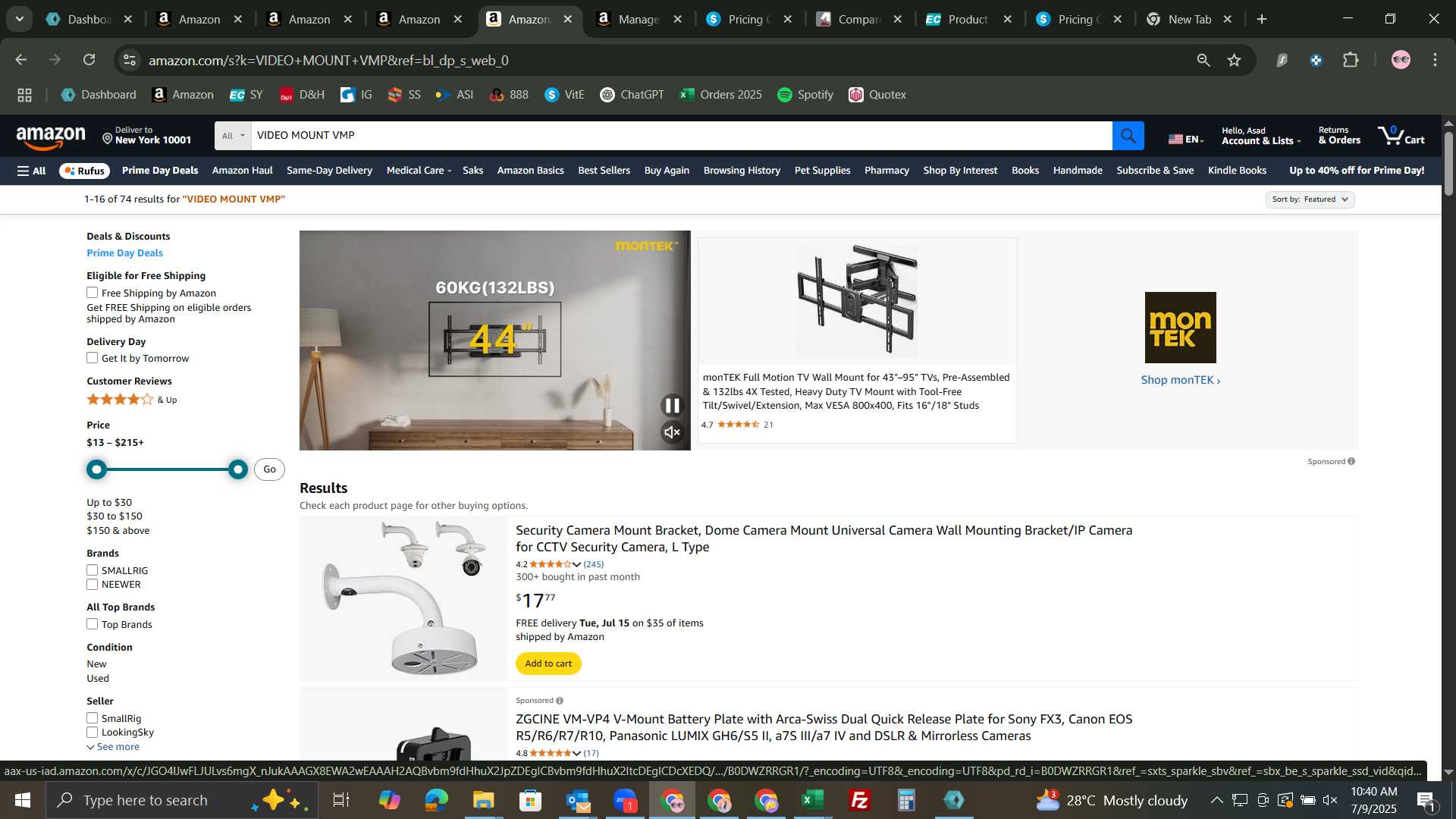Expand the security camera mount rating popover
This screenshot has height=819, width=1456.
pos(576,565)
